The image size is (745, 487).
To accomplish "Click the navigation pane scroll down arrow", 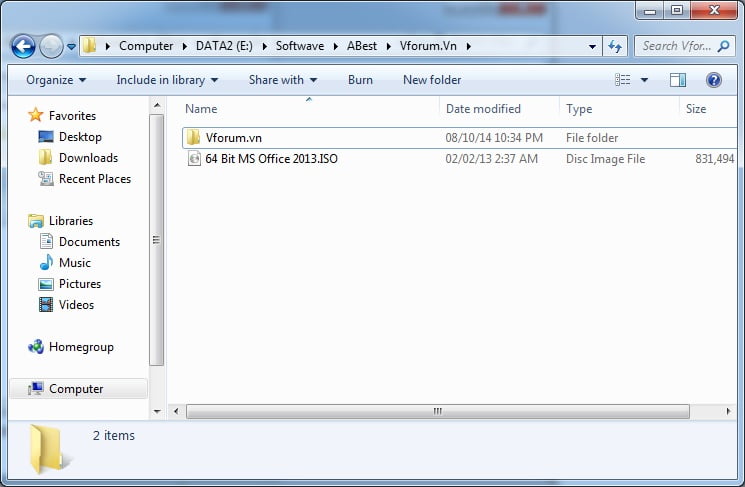I will click(x=157, y=411).
